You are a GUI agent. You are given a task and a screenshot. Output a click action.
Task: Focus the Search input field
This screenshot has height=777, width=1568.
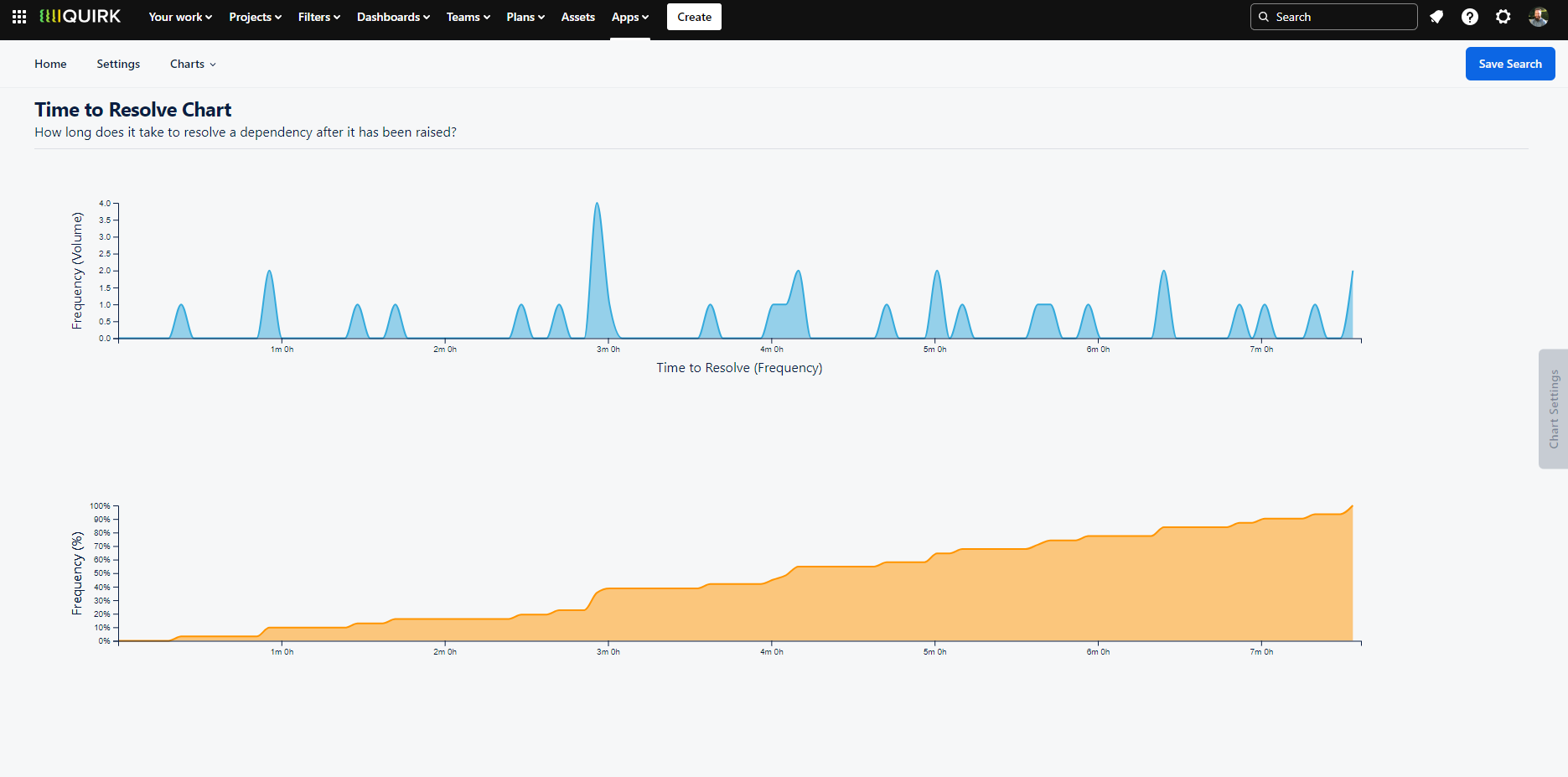click(x=1334, y=17)
